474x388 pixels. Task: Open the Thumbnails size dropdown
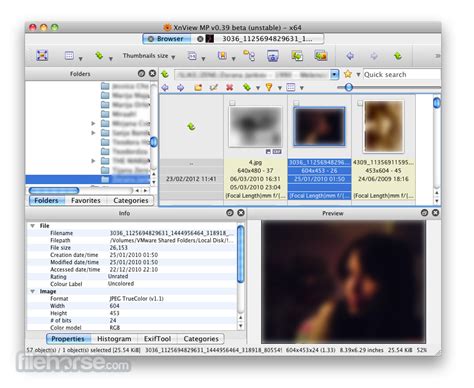tap(149, 56)
